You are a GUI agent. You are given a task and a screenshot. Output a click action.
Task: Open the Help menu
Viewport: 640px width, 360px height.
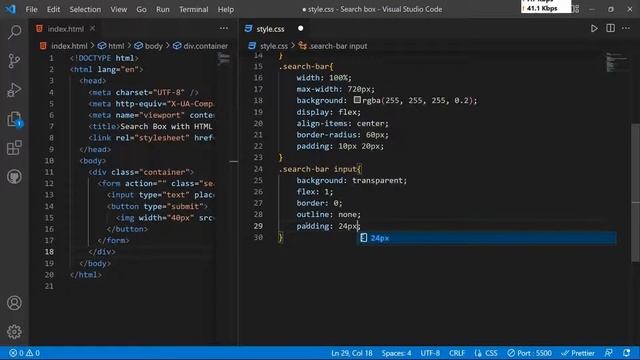225,9
